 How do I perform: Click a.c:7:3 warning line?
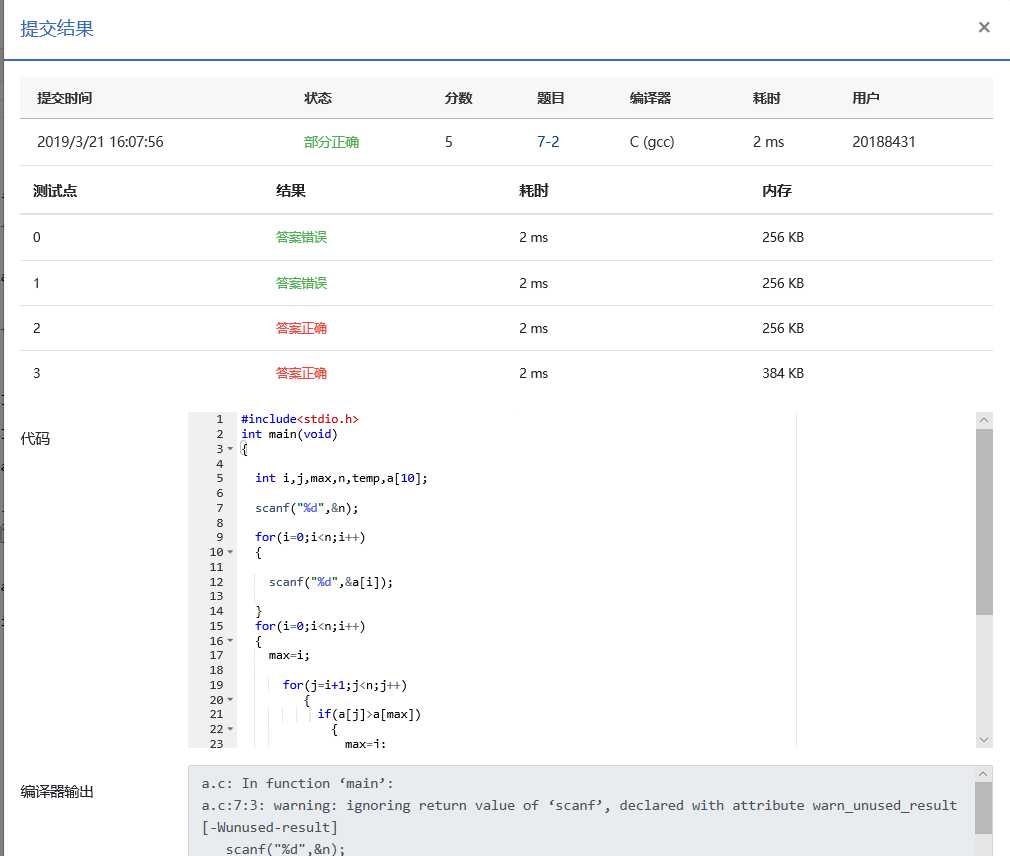(x=578, y=805)
